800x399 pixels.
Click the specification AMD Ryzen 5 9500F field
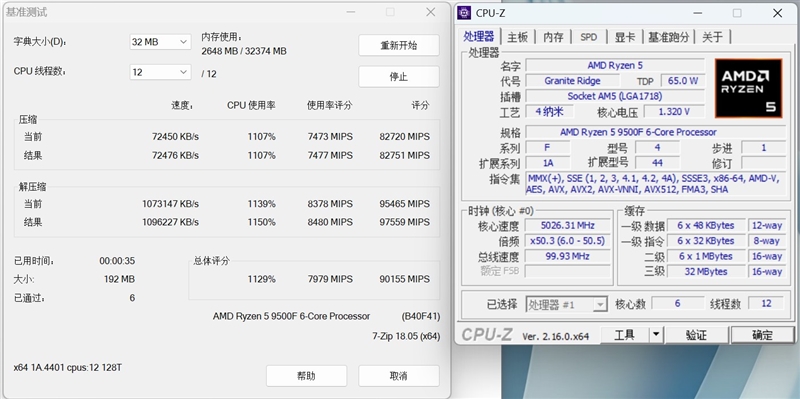pos(656,132)
